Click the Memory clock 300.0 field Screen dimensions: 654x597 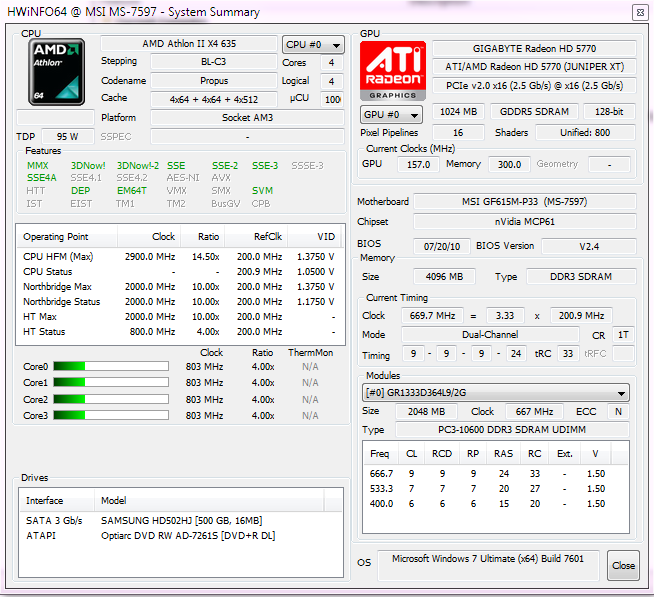click(x=509, y=164)
